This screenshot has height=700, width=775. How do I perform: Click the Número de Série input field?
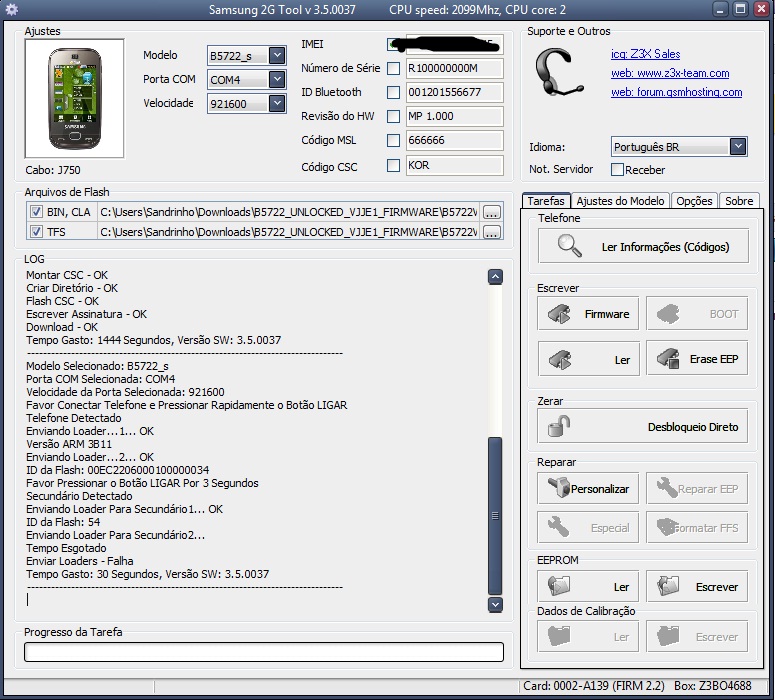coord(454,68)
